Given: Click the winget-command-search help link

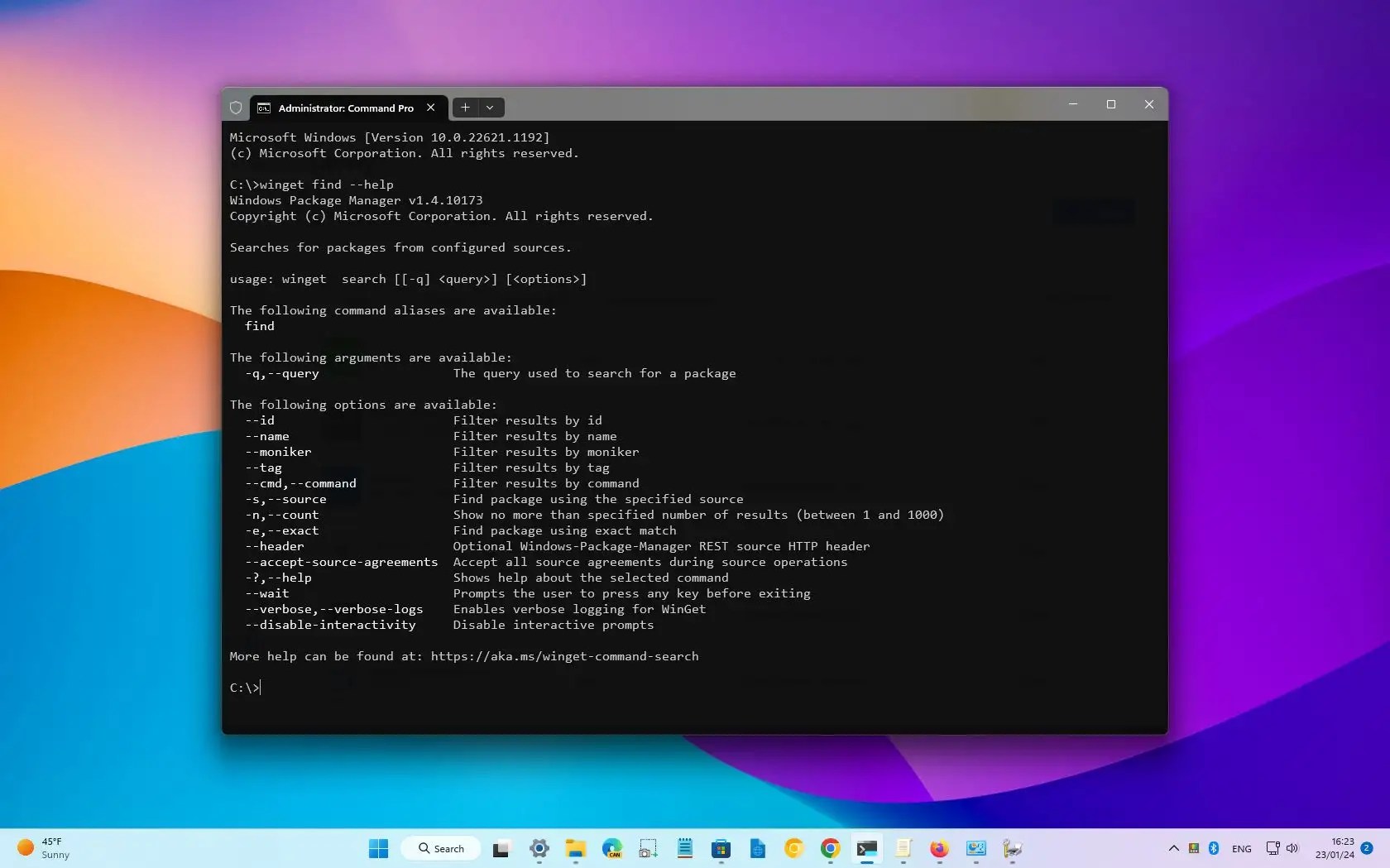Looking at the screenshot, I should coord(563,656).
